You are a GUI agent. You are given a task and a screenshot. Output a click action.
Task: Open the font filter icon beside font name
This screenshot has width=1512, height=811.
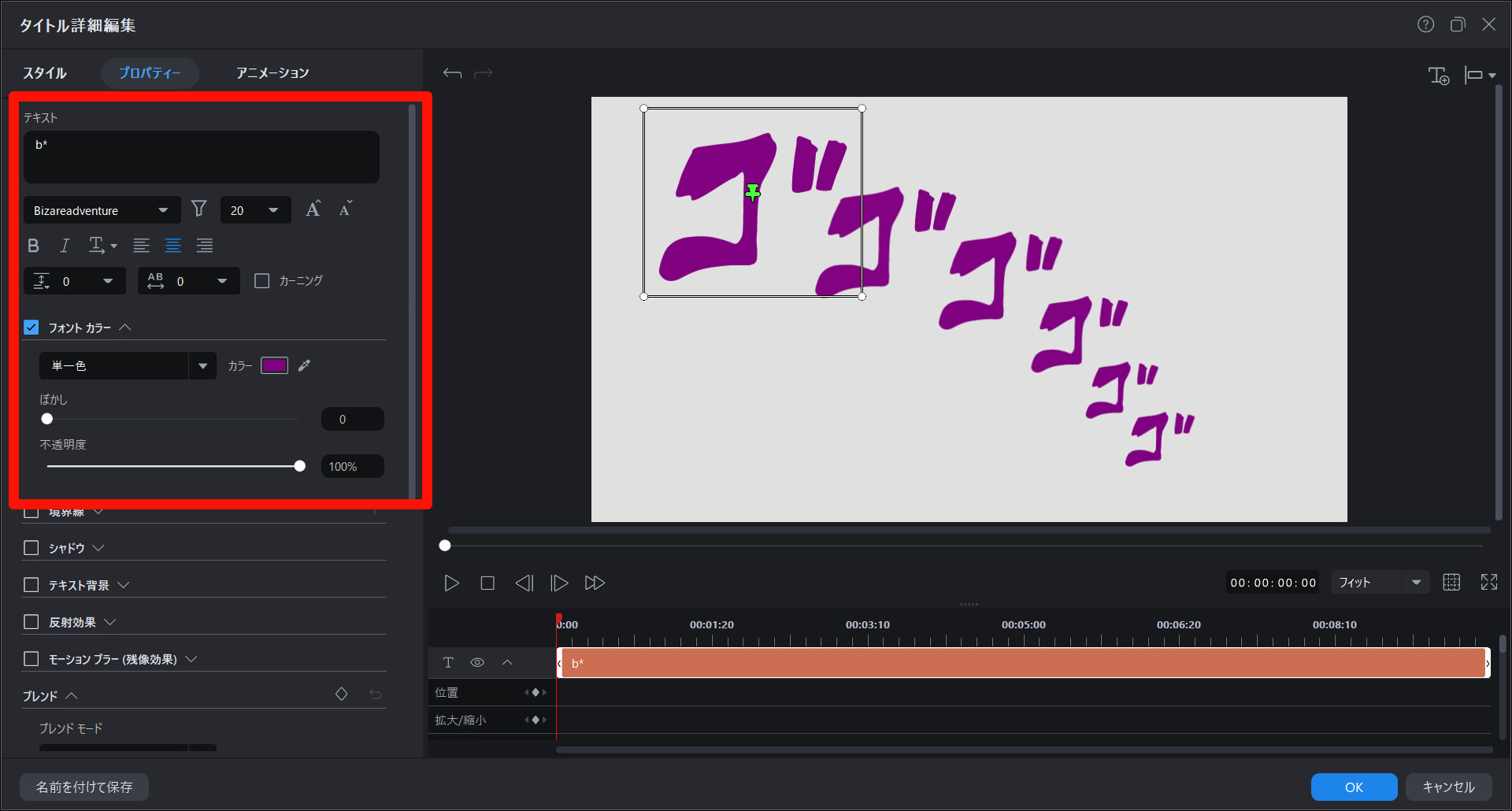198,209
